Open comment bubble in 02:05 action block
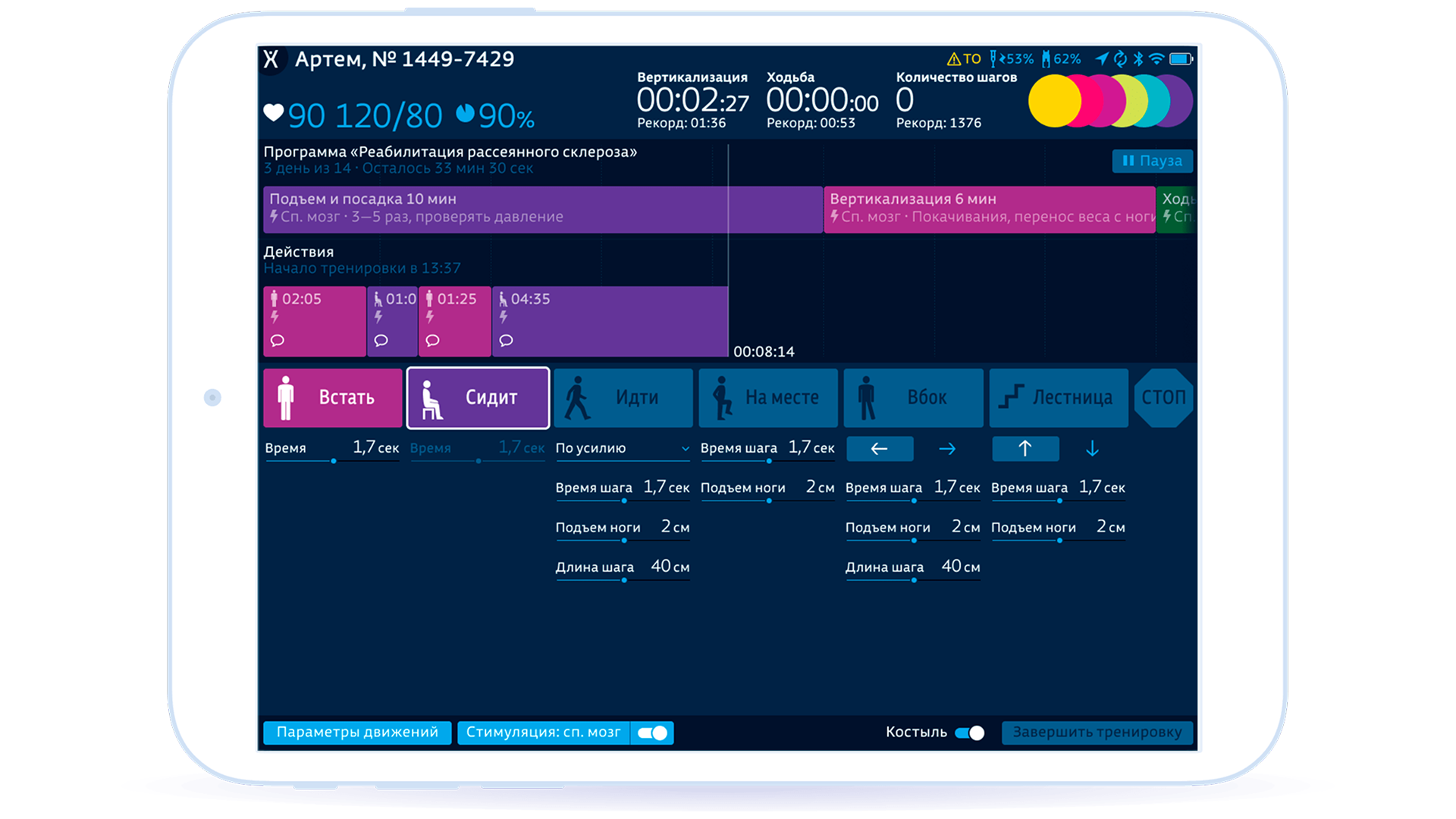This screenshot has width=1456, height=819. pos(278,340)
